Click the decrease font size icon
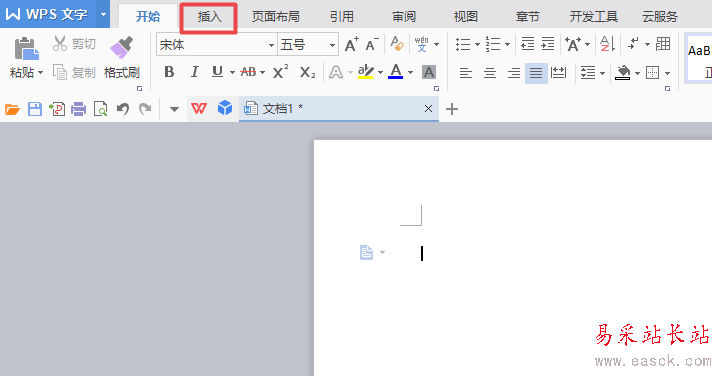The width and height of the screenshot is (712, 376). [x=372, y=45]
